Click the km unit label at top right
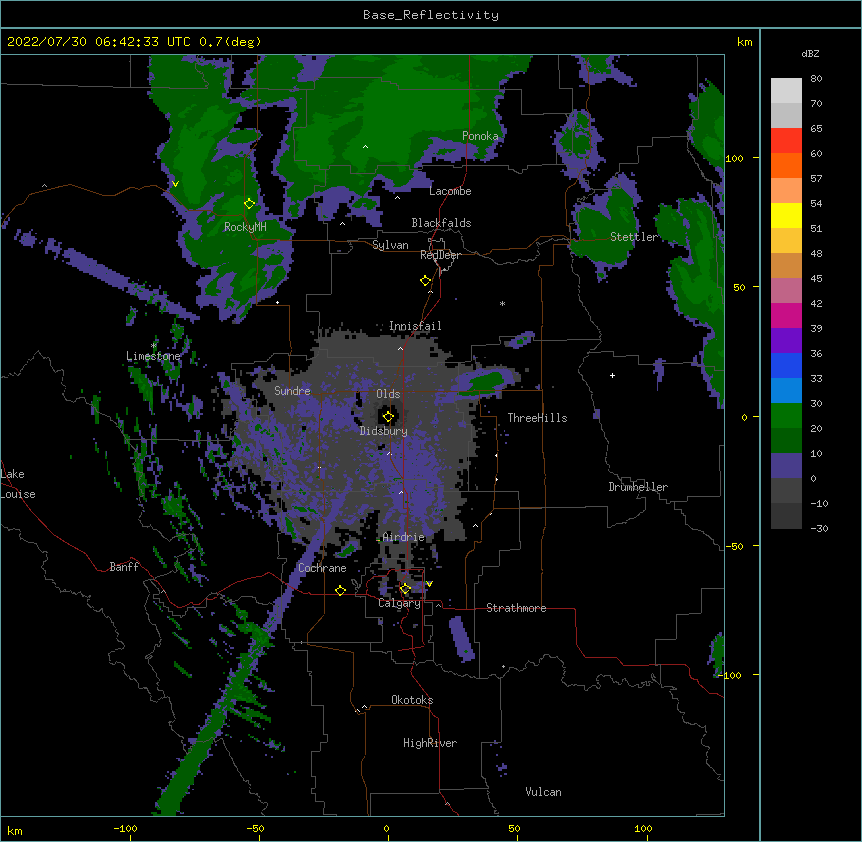The height and width of the screenshot is (842, 862). (x=745, y=42)
